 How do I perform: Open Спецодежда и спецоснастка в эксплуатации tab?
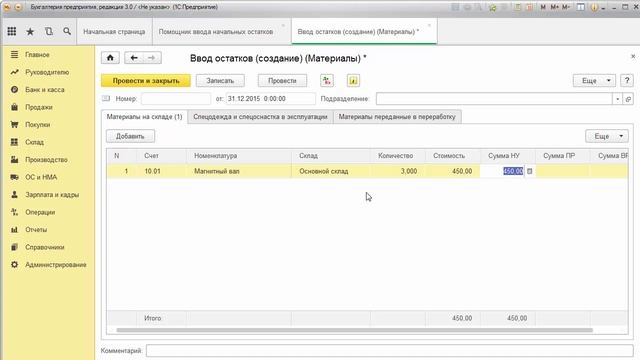(x=260, y=117)
